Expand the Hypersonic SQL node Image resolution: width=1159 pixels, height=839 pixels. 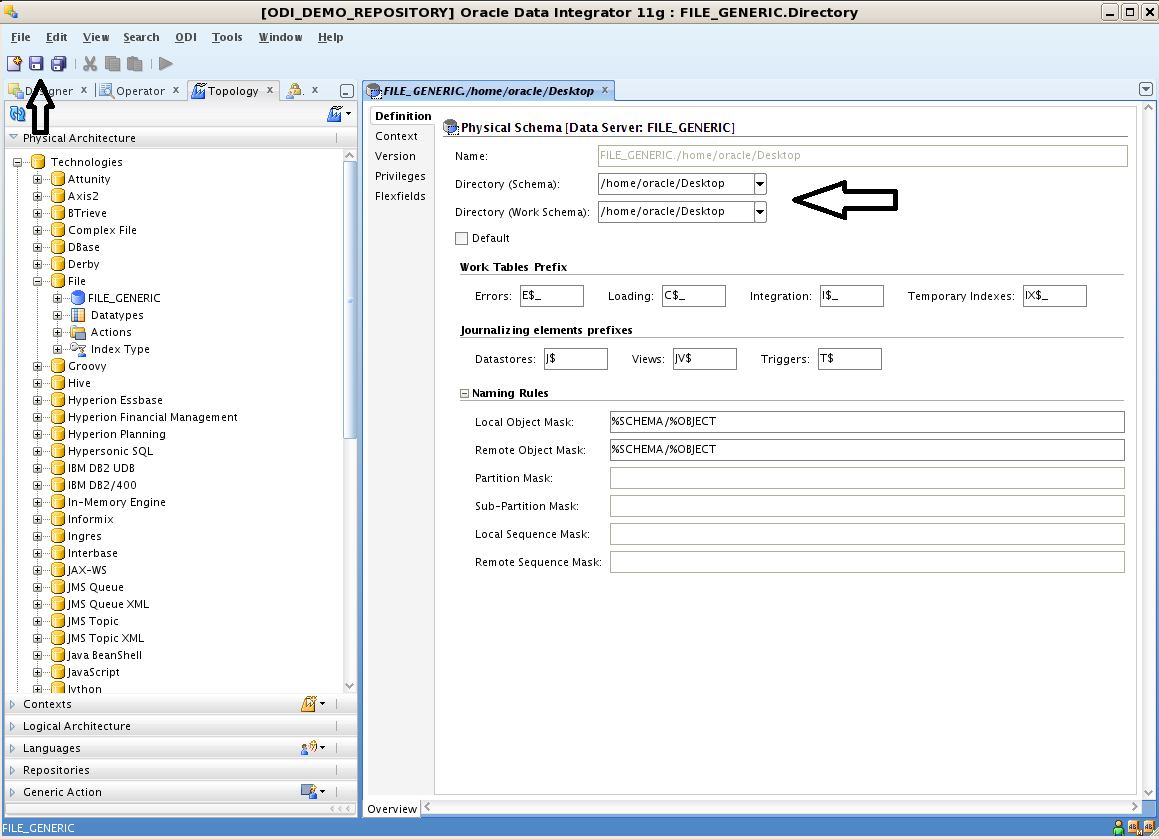coord(38,451)
